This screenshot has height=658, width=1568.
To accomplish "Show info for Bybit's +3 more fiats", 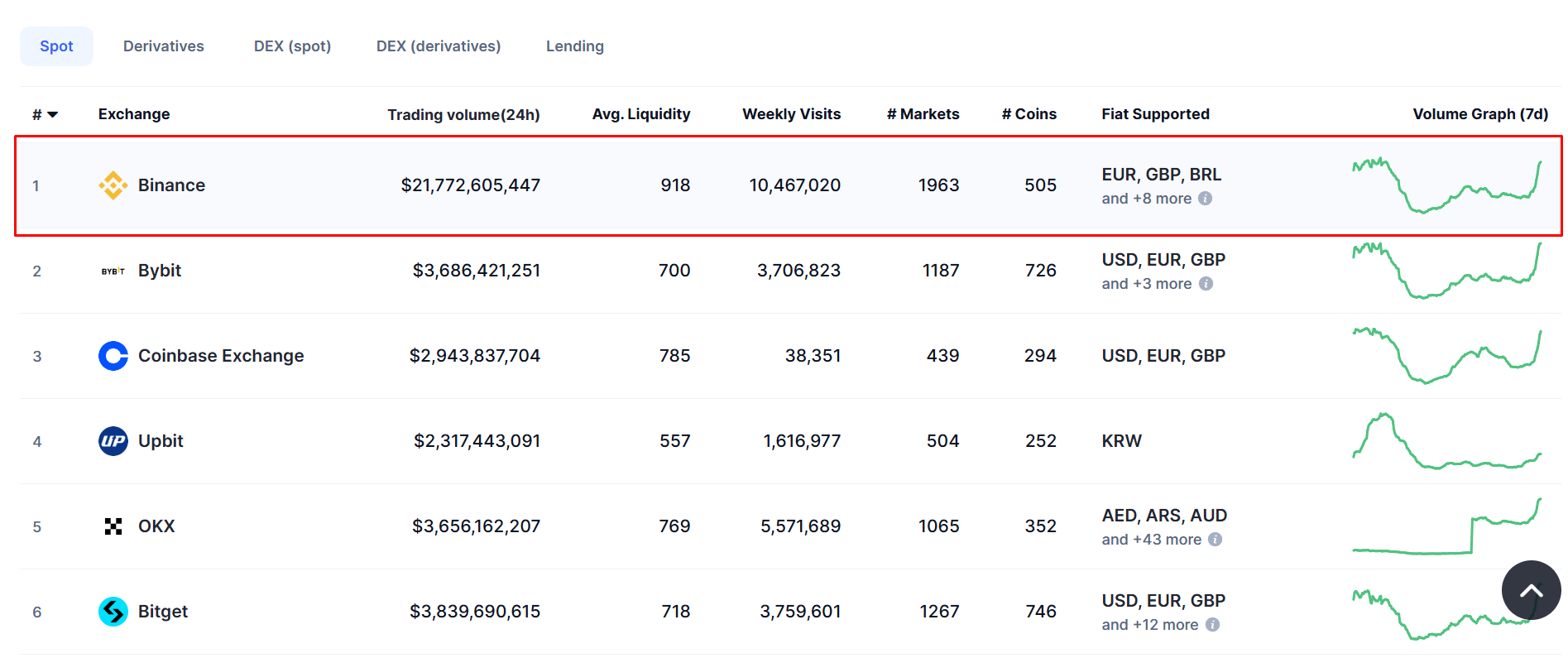I will pos(1206,284).
